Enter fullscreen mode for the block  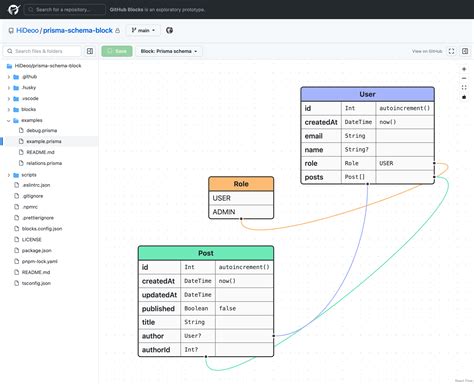(451, 51)
